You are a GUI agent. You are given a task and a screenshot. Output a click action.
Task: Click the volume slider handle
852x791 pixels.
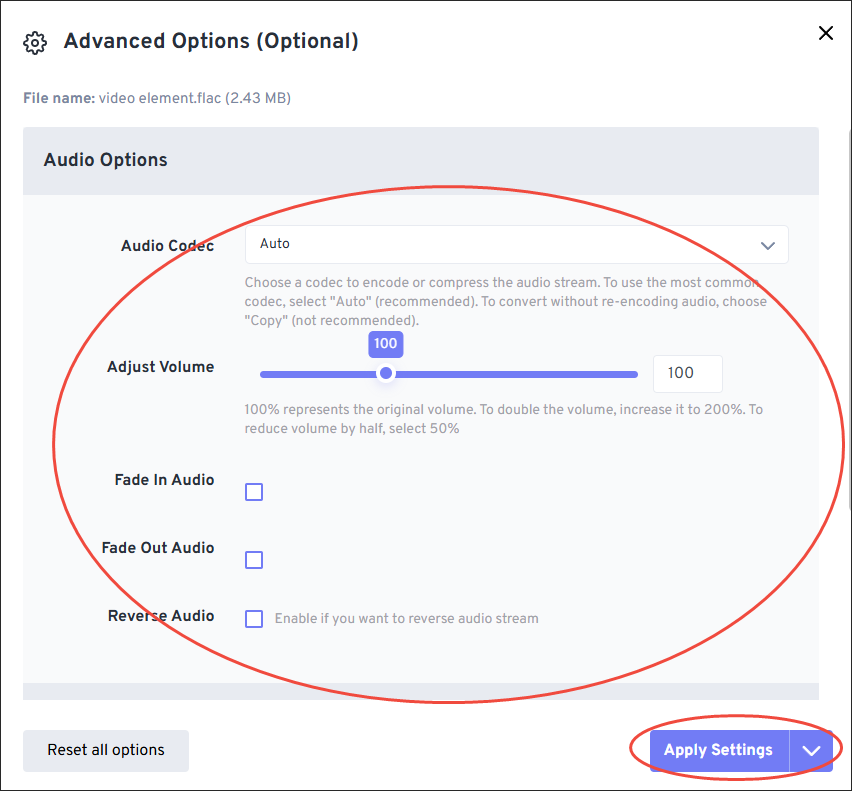coord(386,373)
